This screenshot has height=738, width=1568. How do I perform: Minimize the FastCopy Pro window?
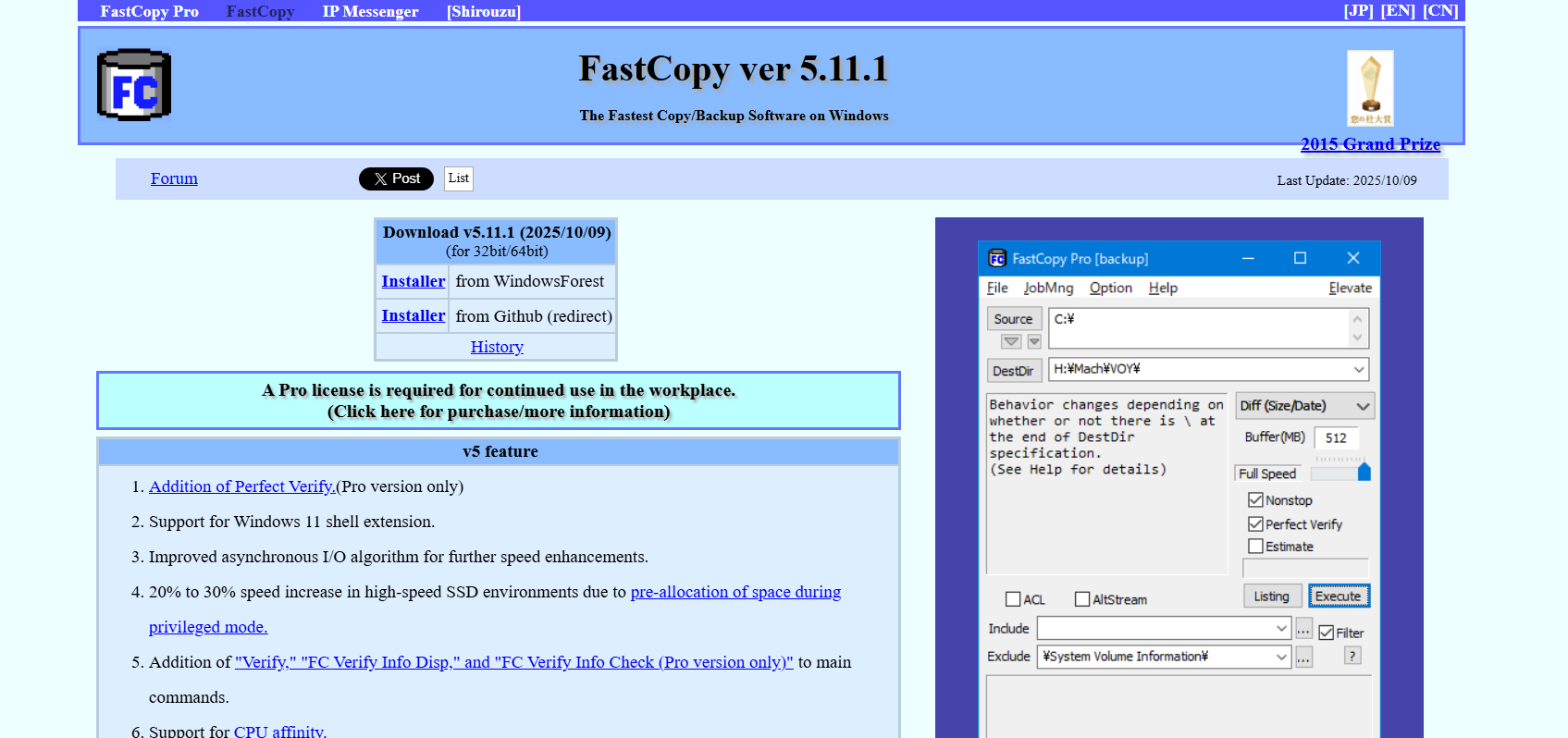tap(1248, 258)
